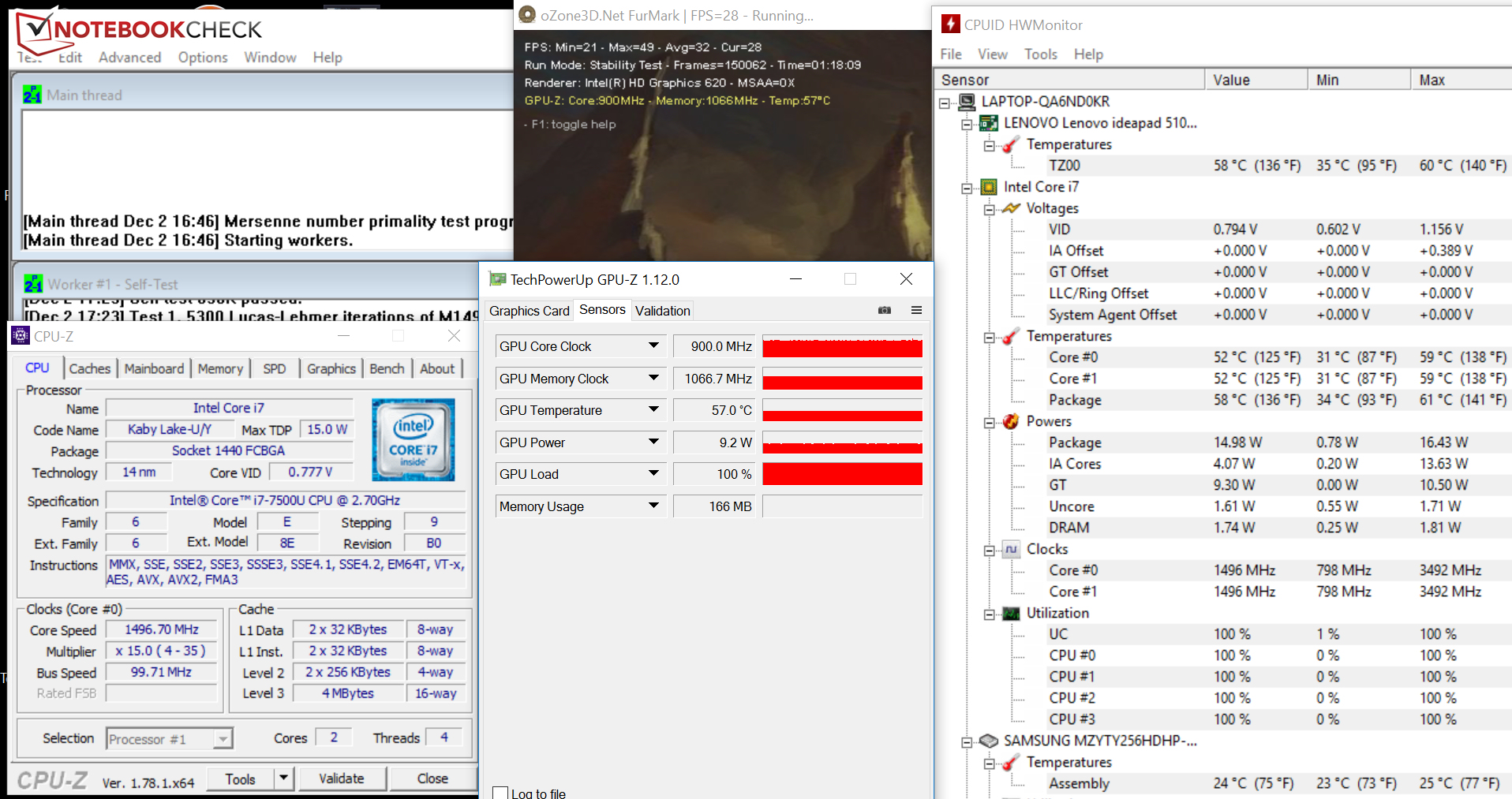The width and height of the screenshot is (1512, 799).
Task: Click the Intel Core i7 processor chip icon in tree
Action: 989,187
